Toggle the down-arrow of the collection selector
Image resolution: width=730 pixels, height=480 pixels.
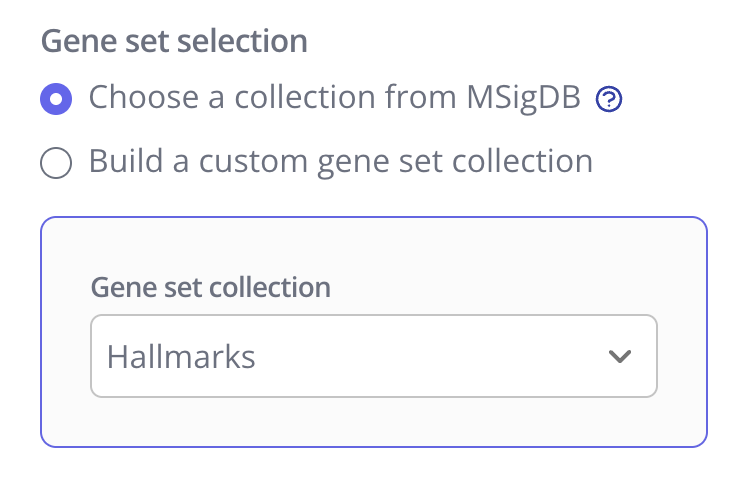(x=620, y=357)
